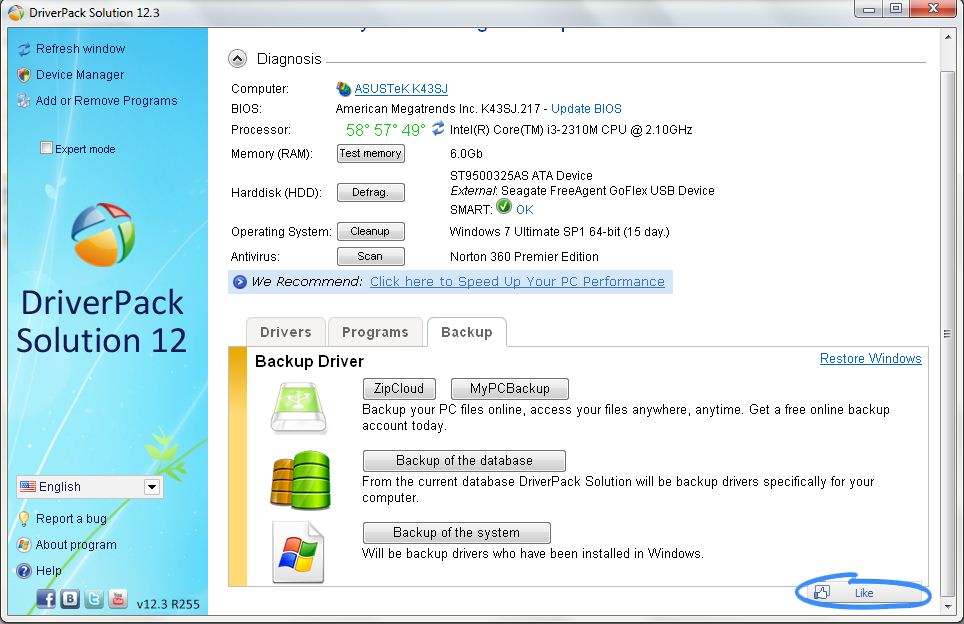Screen dimensions: 964x624
Task: Click the blue We Recommend arrow icon
Action: point(240,282)
